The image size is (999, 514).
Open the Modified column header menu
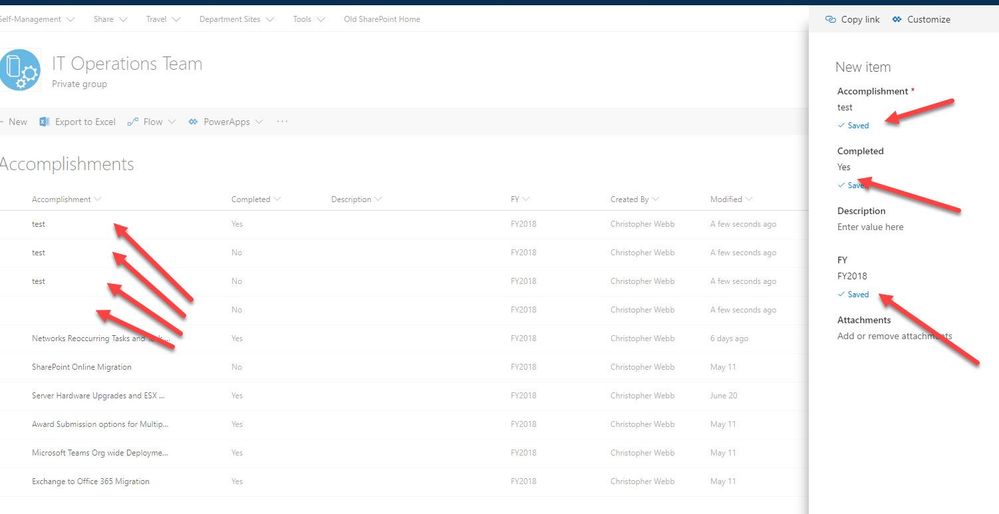point(731,199)
